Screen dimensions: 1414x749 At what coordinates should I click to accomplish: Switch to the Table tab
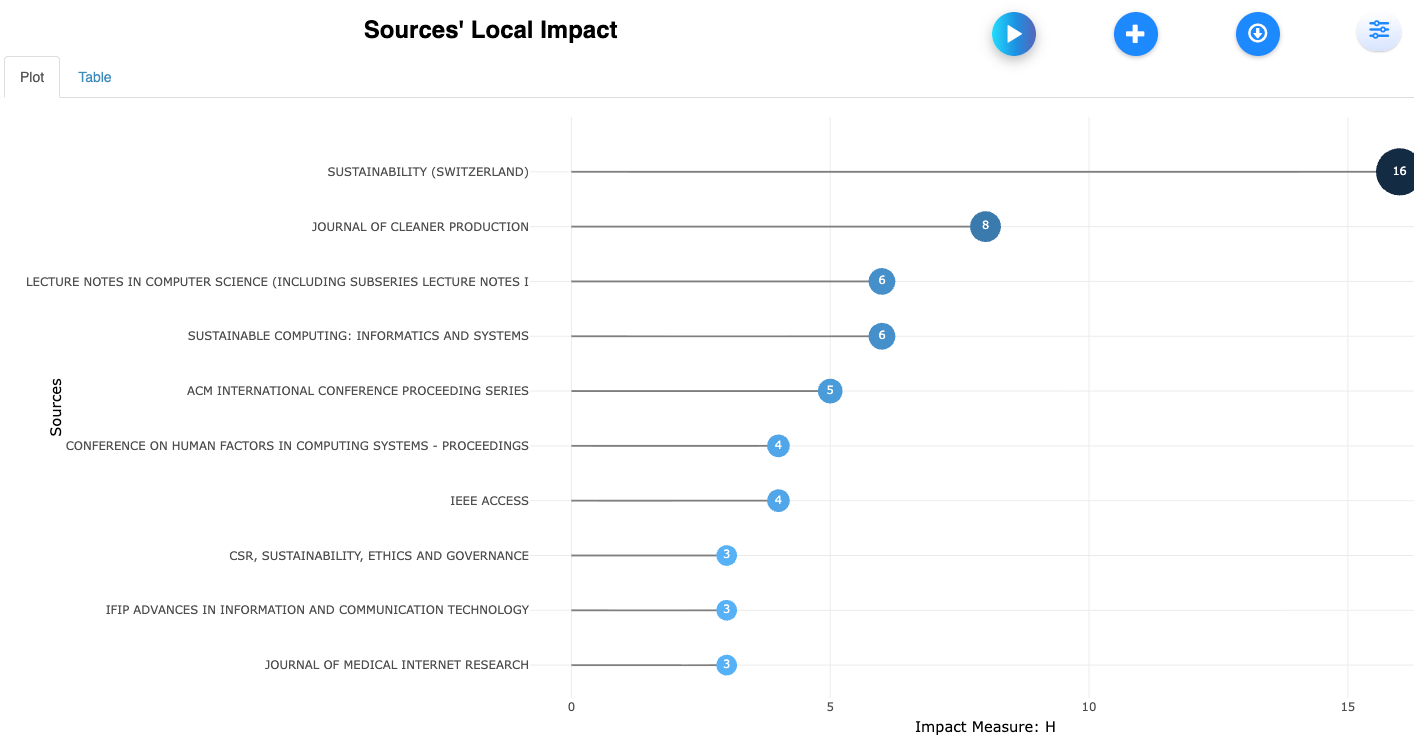(95, 77)
